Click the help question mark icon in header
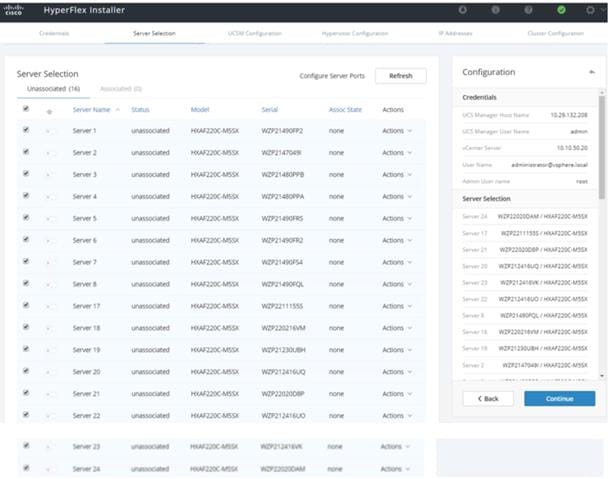Image resolution: width=610 pixels, height=479 pixels. [528, 10]
